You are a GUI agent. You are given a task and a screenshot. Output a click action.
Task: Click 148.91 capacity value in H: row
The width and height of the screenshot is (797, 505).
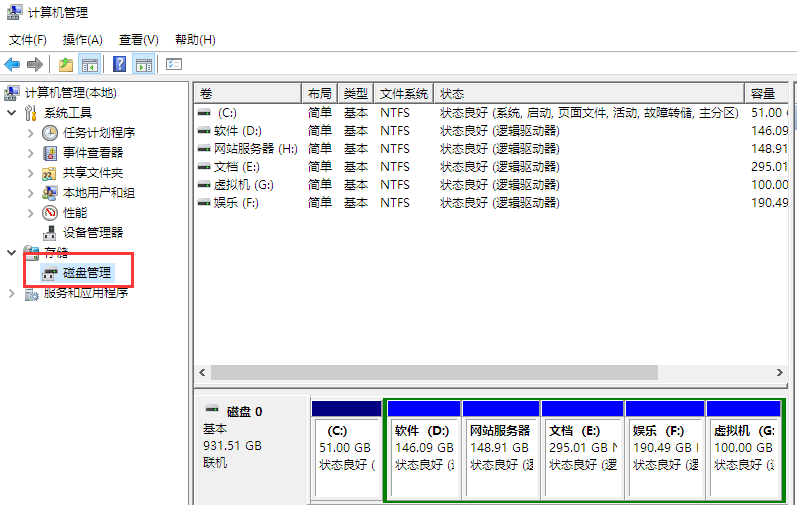770,149
